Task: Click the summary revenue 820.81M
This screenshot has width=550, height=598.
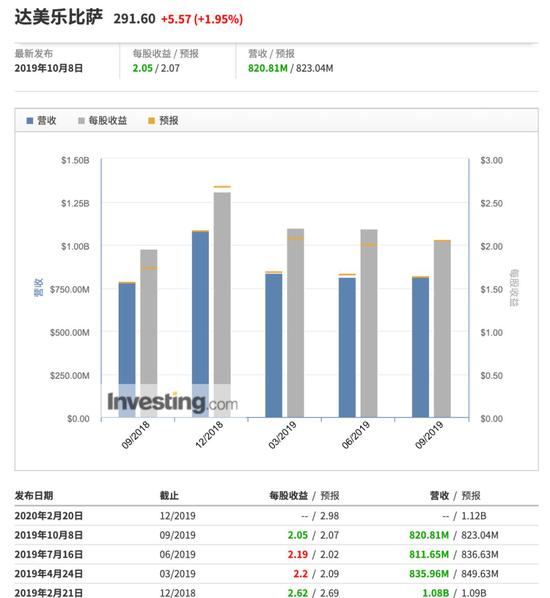Action: (x=268, y=68)
